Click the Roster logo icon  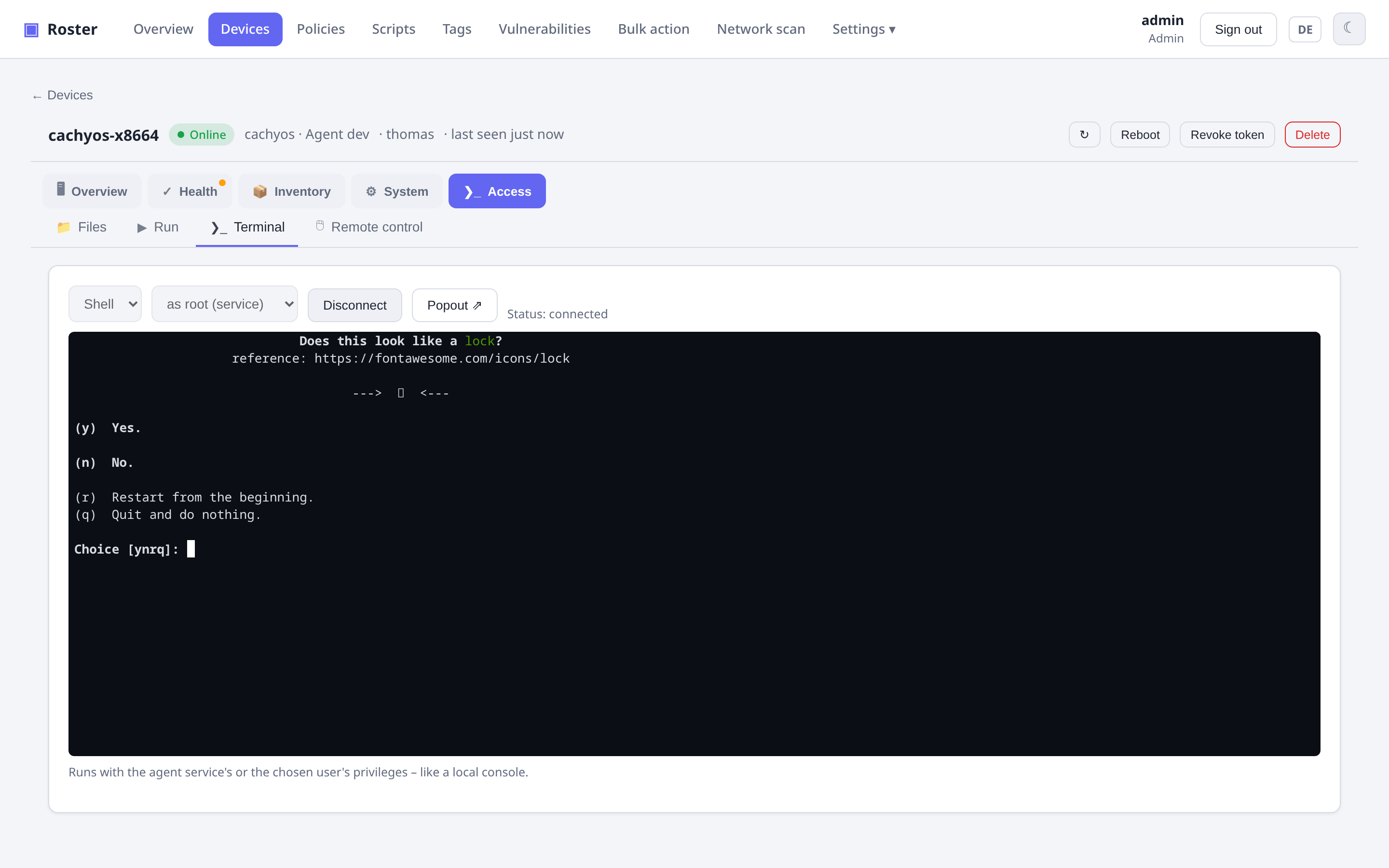coord(31,29)
